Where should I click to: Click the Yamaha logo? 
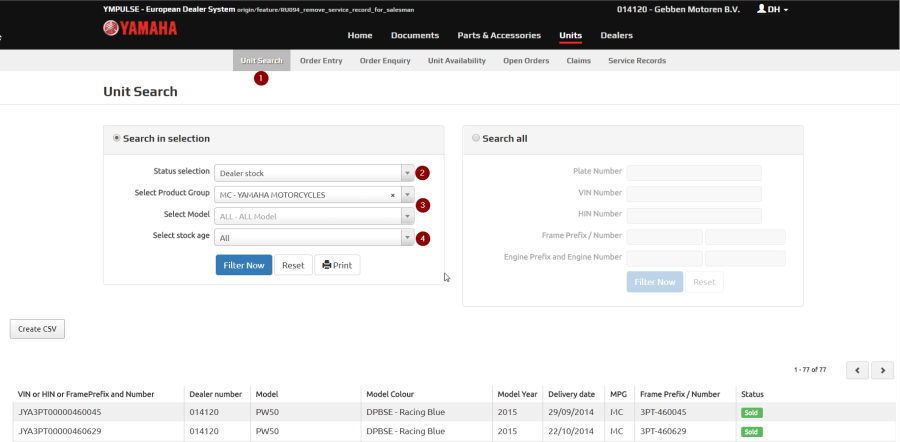(140, 28)
